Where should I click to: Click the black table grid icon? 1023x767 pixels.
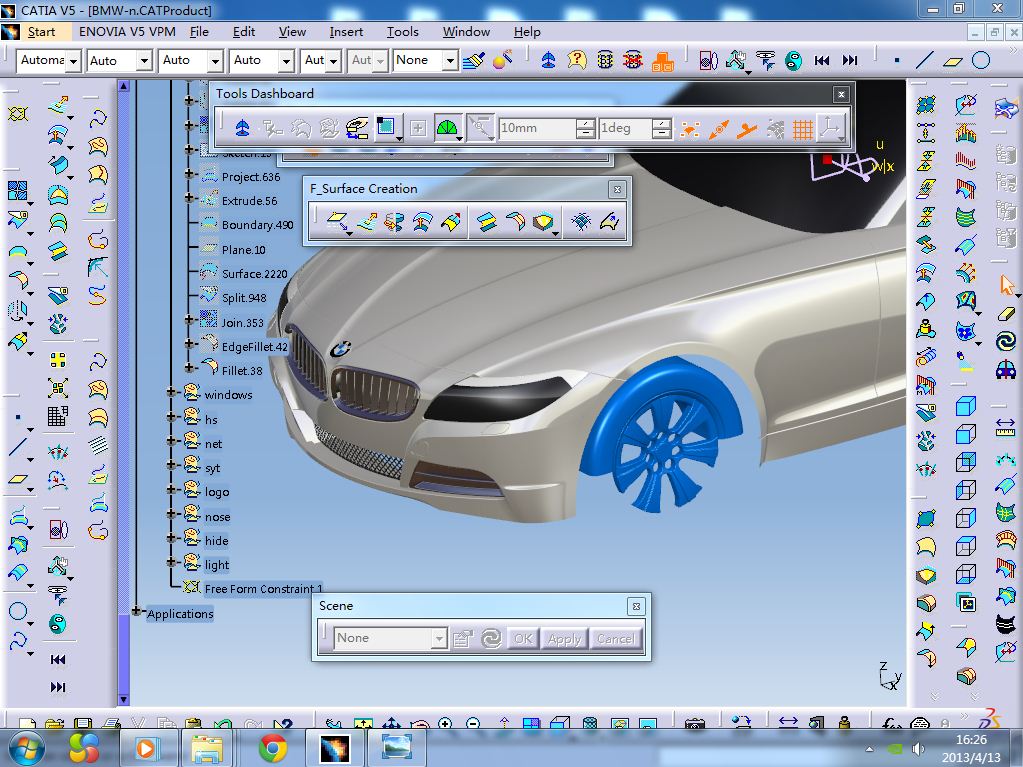[57, 416]
